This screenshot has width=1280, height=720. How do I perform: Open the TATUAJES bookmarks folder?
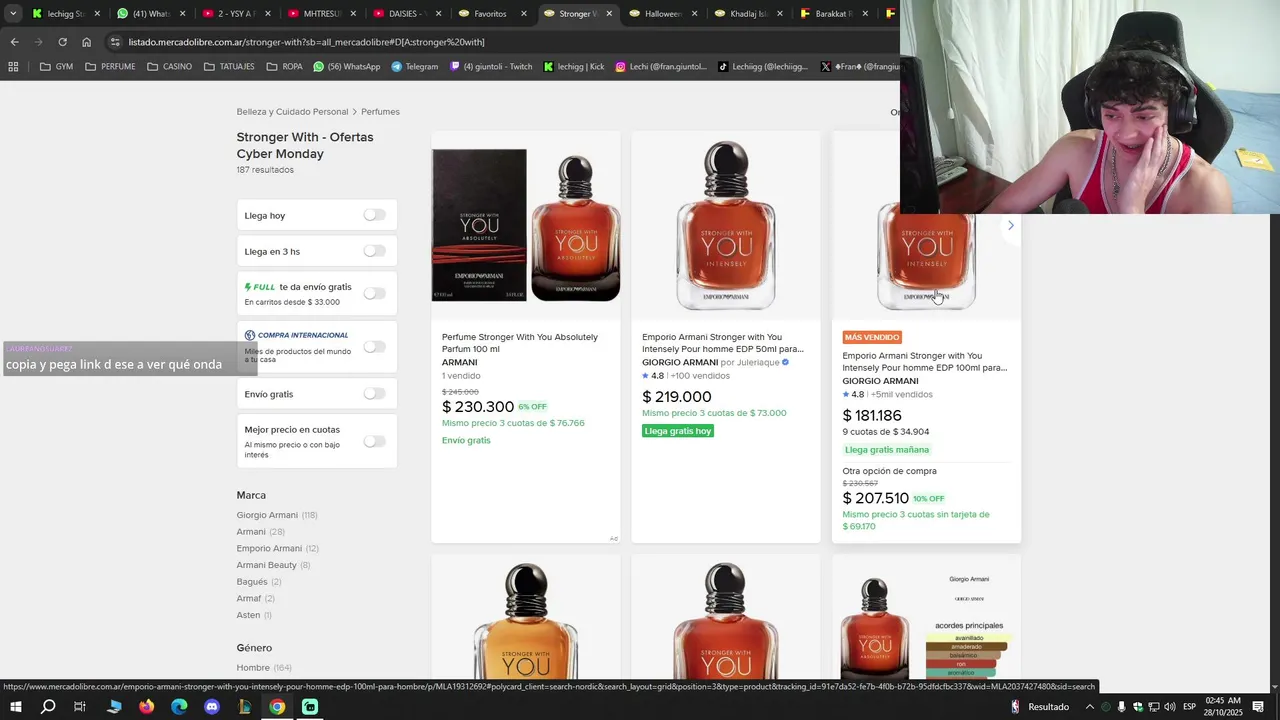tap(229, 67)
